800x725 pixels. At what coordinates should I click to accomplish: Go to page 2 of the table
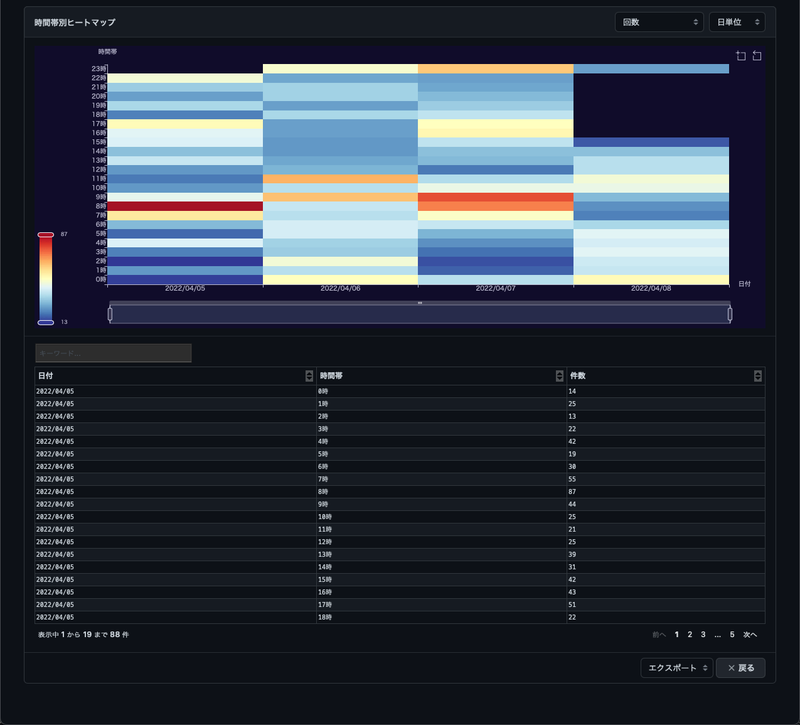689,635
